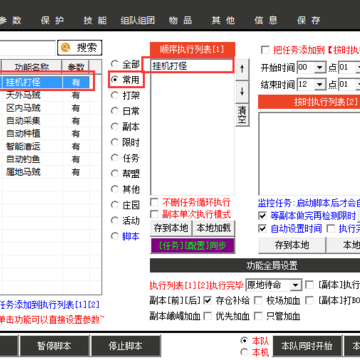
Task: Focus the search input field
Action: (x=27, y=48)
